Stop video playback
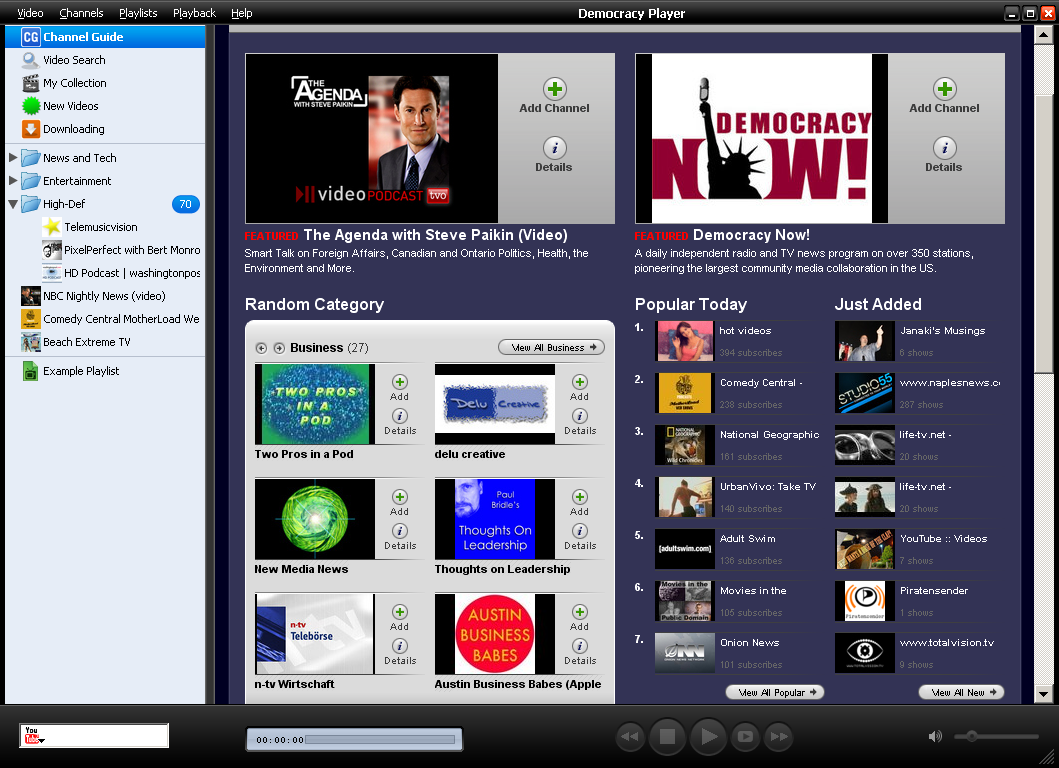 (667, 737)
